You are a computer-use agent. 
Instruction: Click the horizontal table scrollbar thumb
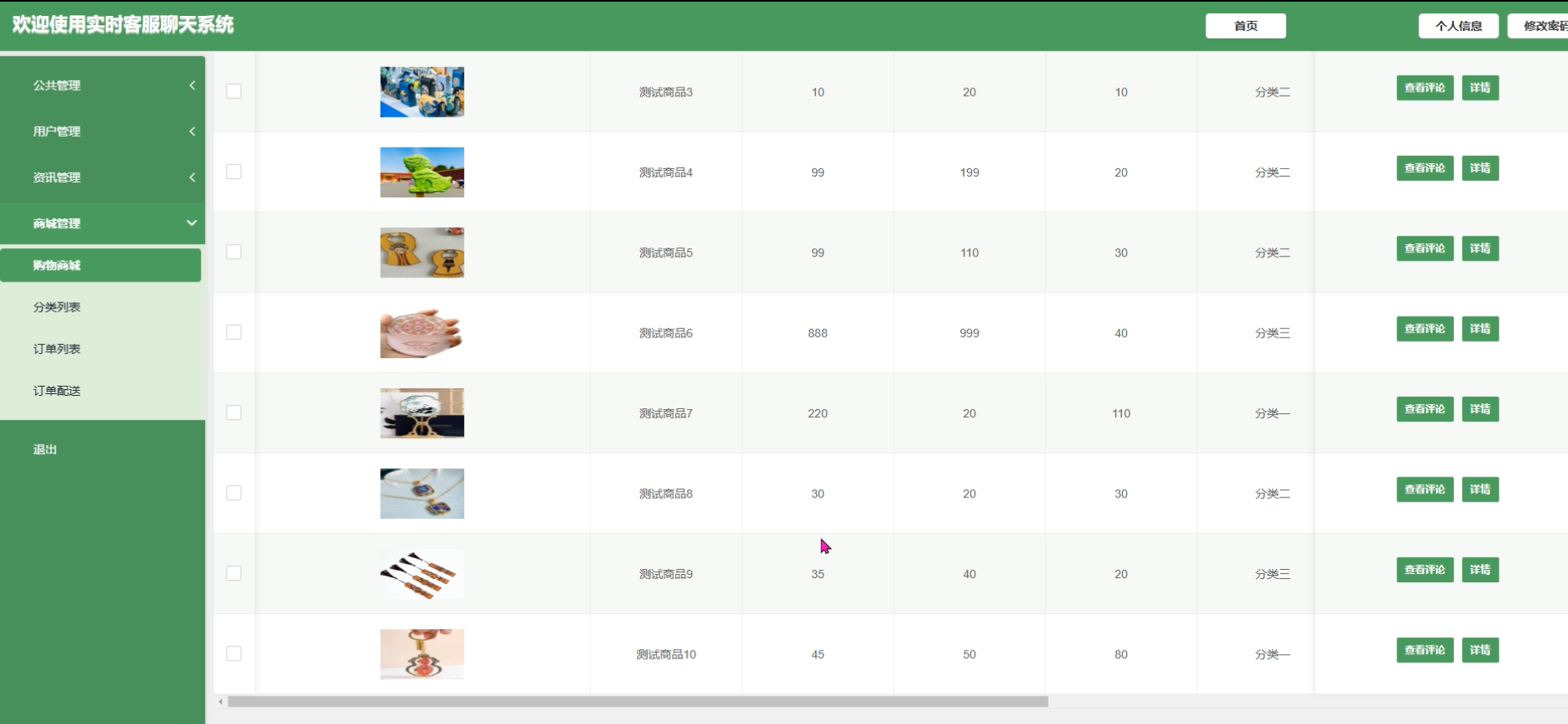638,702
